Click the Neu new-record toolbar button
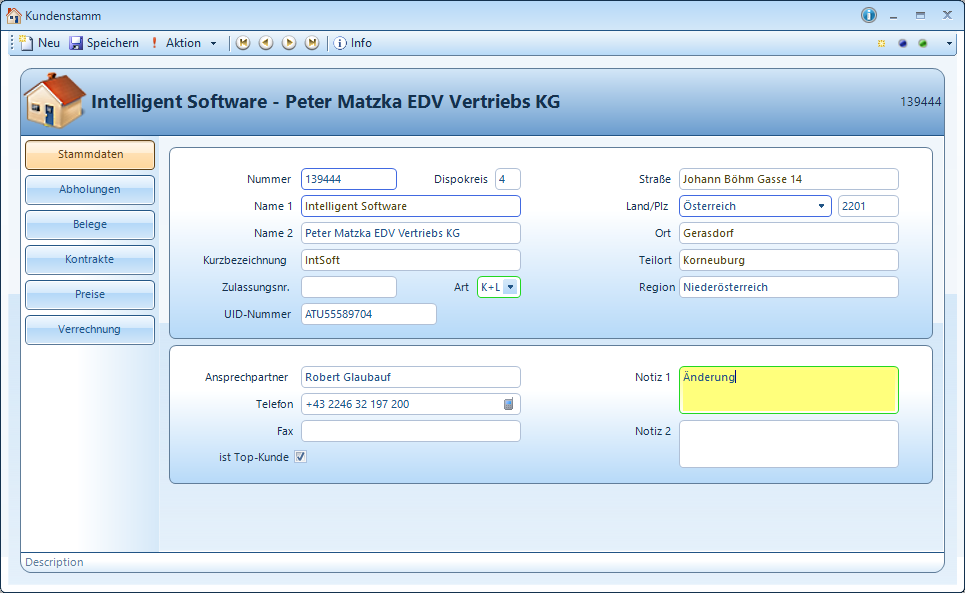 coord(40,43)
